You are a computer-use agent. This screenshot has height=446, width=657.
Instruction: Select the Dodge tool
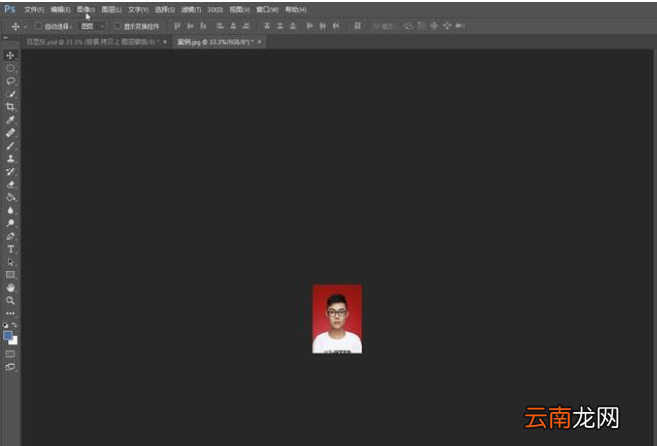coord(10,223)
